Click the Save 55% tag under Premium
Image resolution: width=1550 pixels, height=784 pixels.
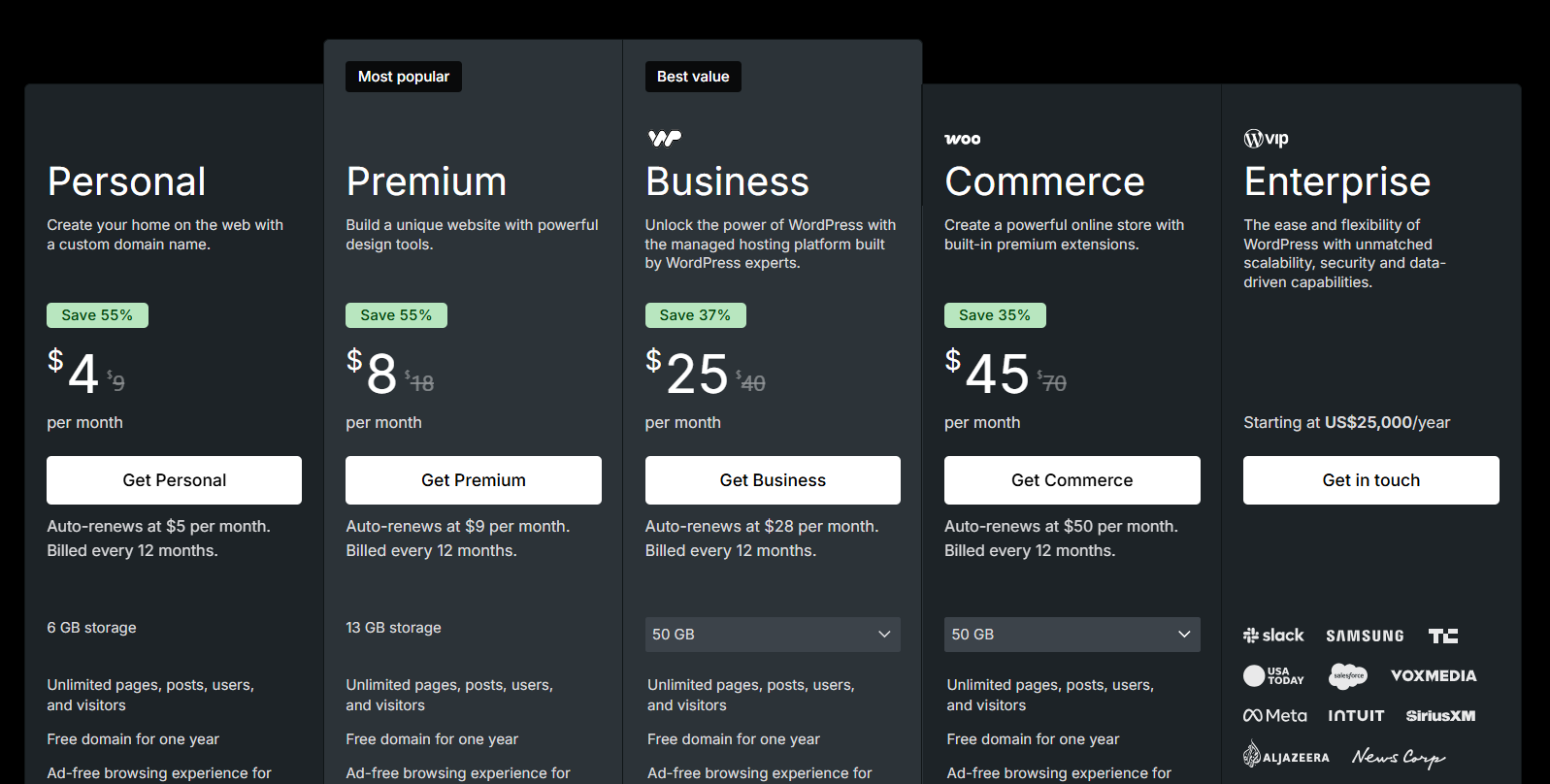(x=396, y=315)
